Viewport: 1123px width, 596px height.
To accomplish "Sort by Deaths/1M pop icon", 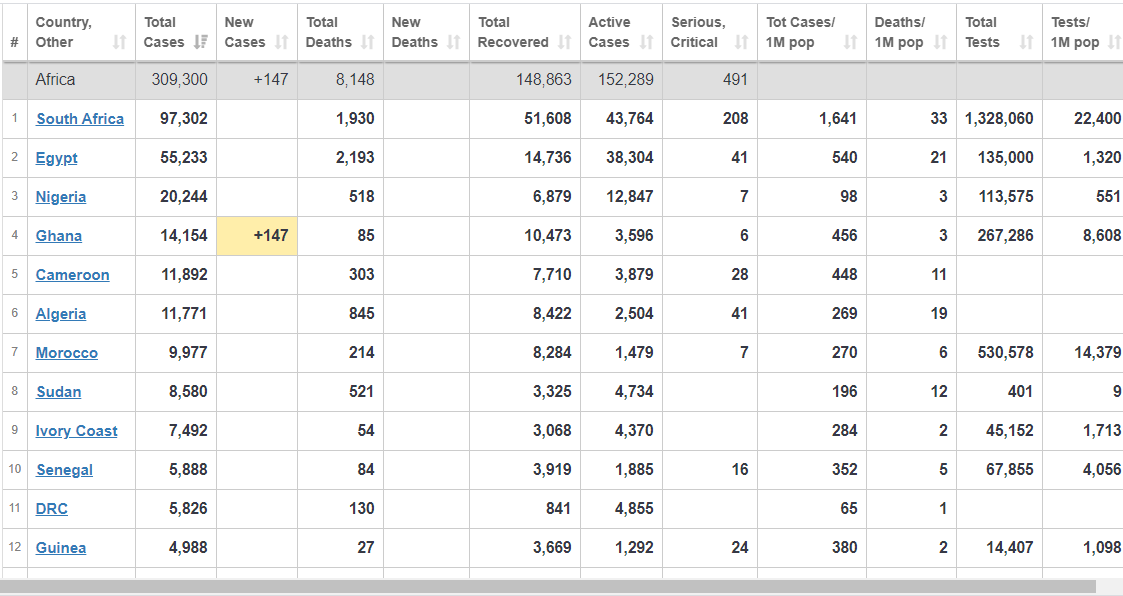I will pos(940,42).
